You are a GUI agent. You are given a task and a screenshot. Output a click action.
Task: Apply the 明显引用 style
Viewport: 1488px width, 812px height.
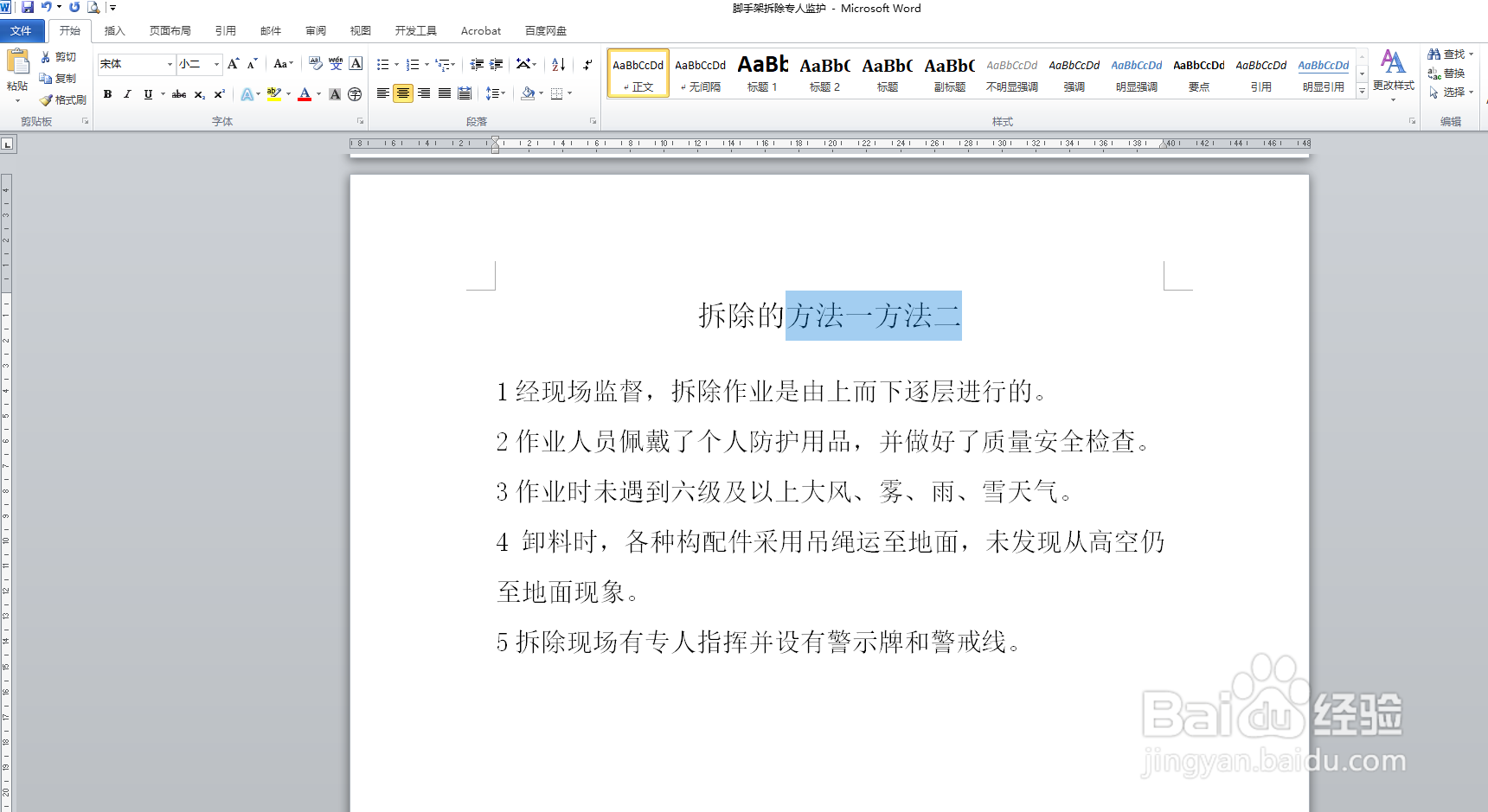pos(1323,74)
